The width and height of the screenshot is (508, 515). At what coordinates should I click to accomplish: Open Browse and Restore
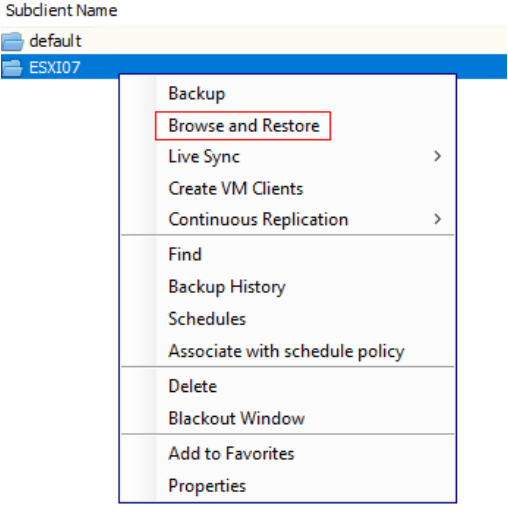click(x=244, y=126)
